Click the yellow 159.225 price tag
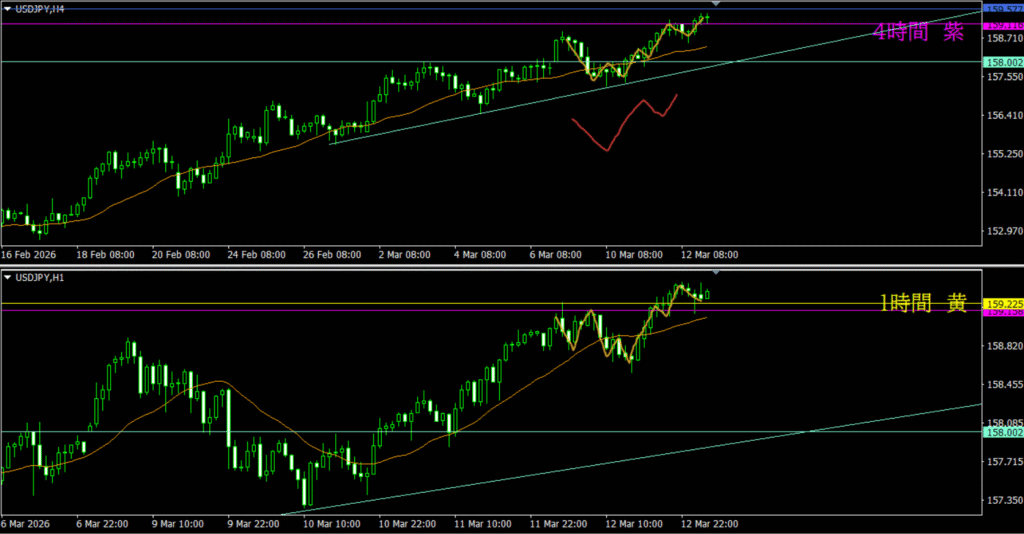This screenshot has width=1024, height=534. (x=1002, y=303)
